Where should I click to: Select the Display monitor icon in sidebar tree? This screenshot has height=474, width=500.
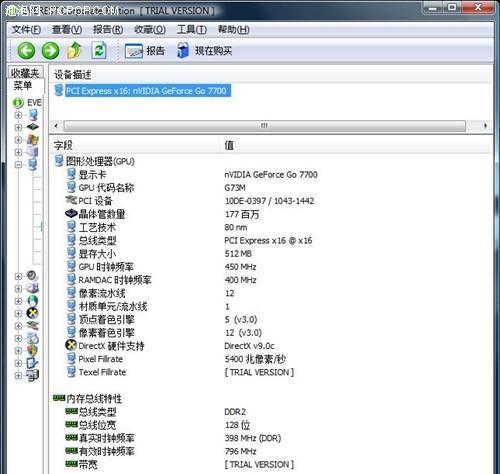(x=33, y=164)
